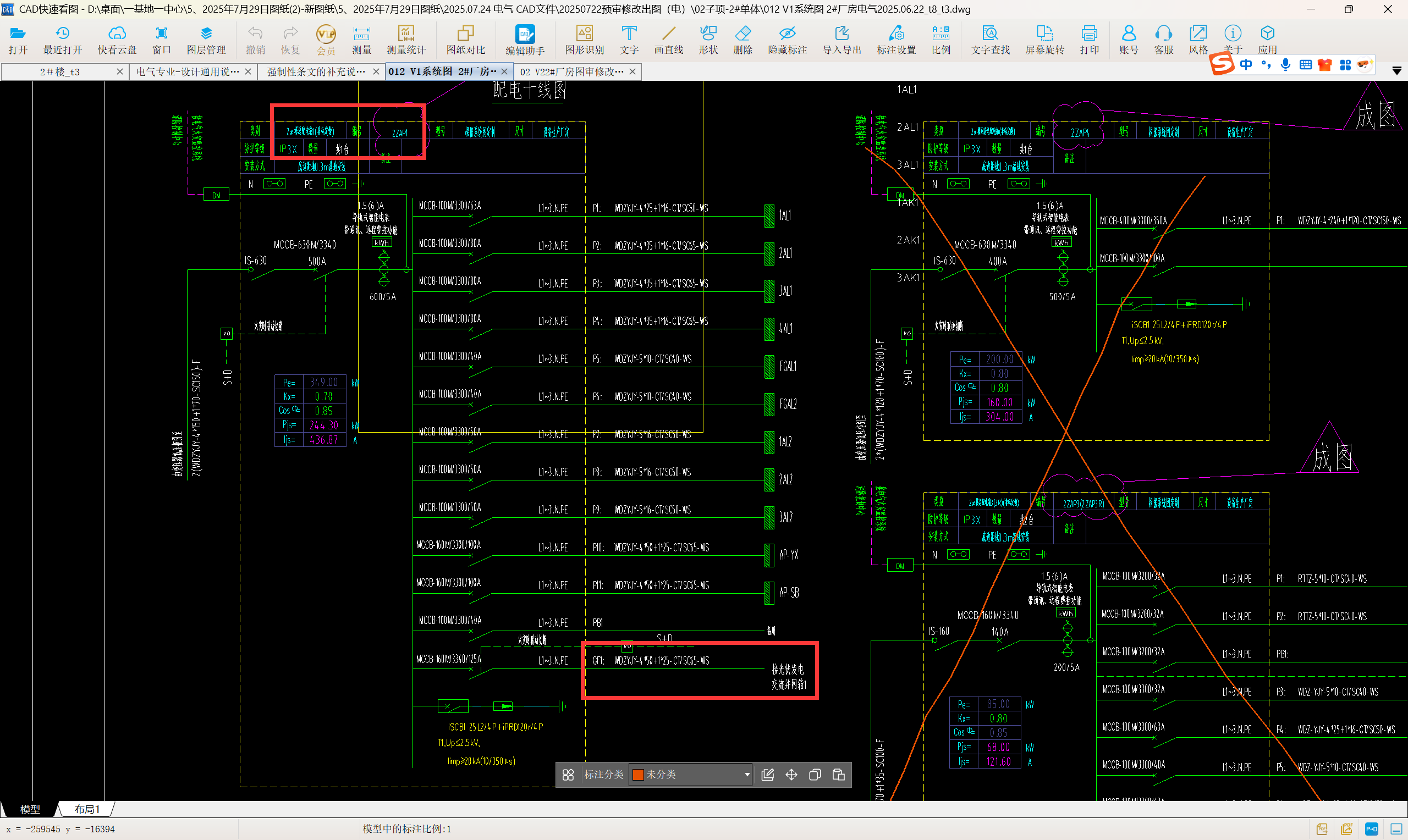Screen dimensions: 1408x840
Task: Choose the 画直线 draw line tool
Action: coord(669,40)
